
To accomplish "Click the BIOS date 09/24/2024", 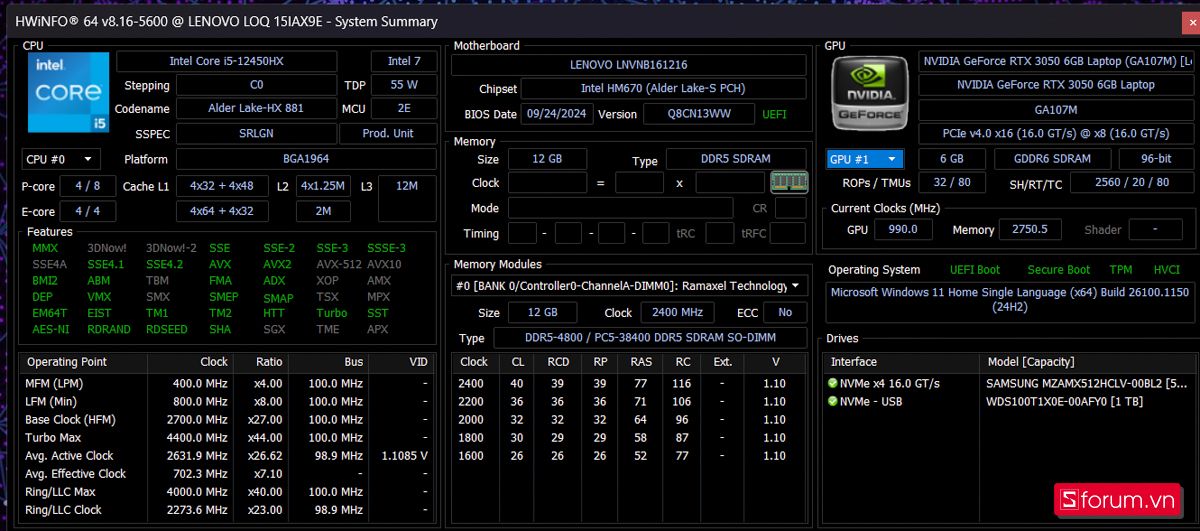I will pyautogui.click(x=559, y=114).
